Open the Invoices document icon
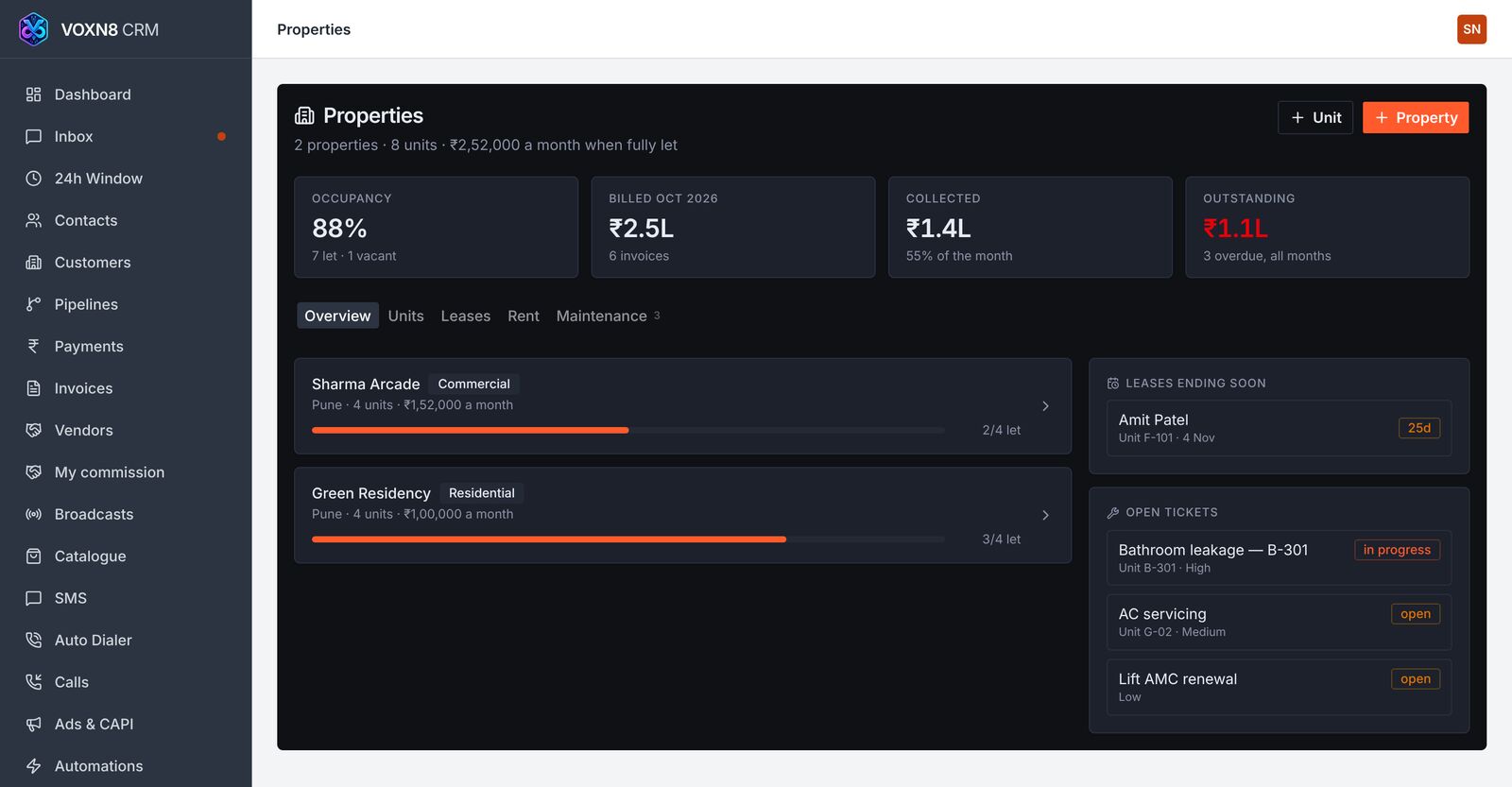The image size is (1512, 787). coord(33,388)
